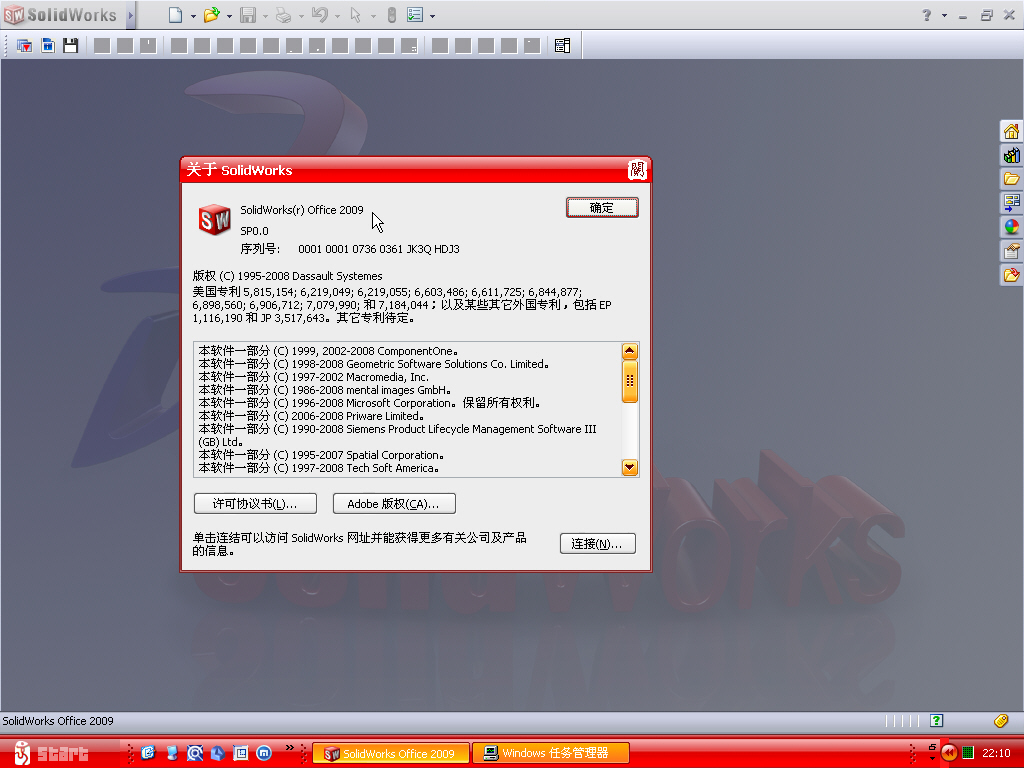Click the black floppy disk icon in second toolbar

(71, 46)
